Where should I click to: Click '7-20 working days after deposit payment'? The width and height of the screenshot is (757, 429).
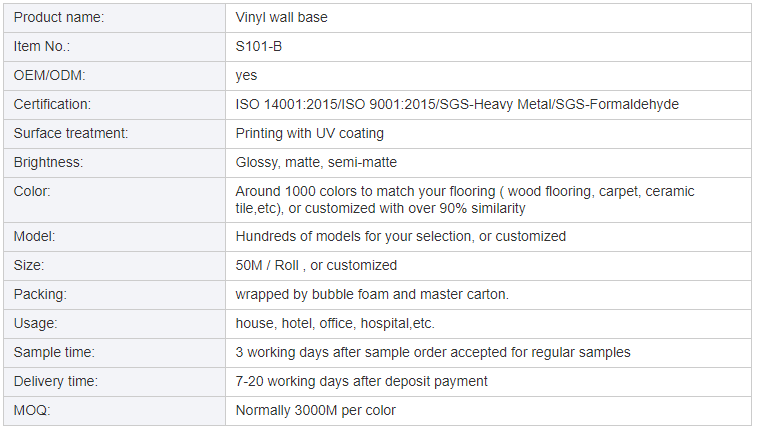361,382
